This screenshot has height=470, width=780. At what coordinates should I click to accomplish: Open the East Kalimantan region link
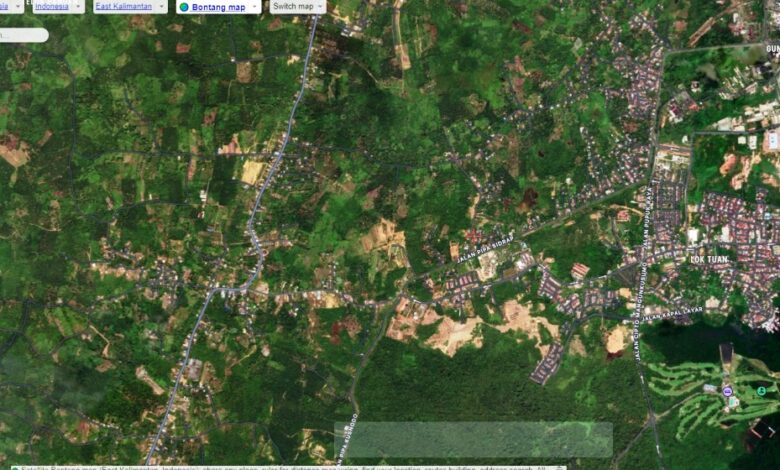pyautogui.click(x=123, y=6)
